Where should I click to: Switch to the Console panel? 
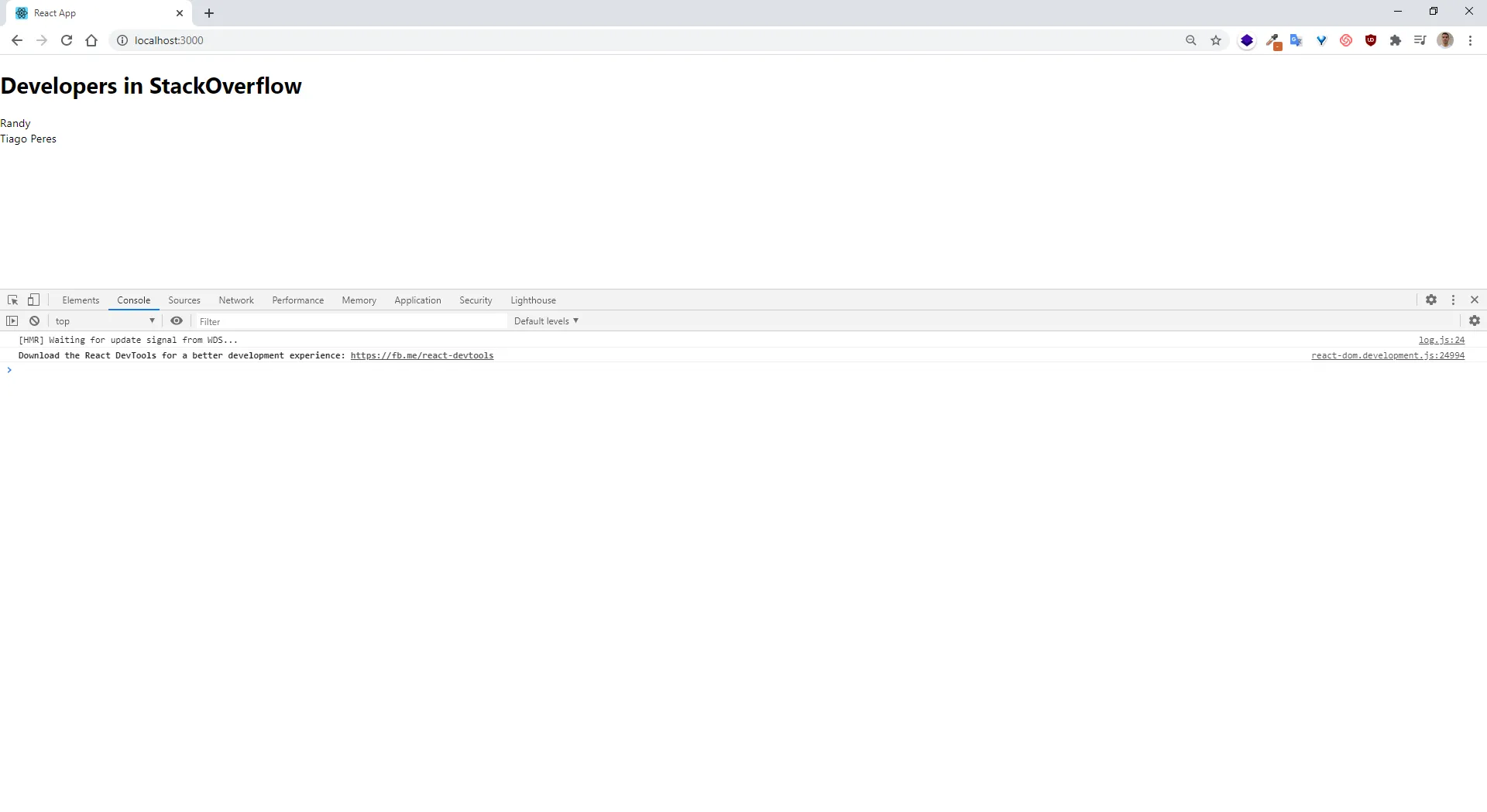tap(134, 300)
